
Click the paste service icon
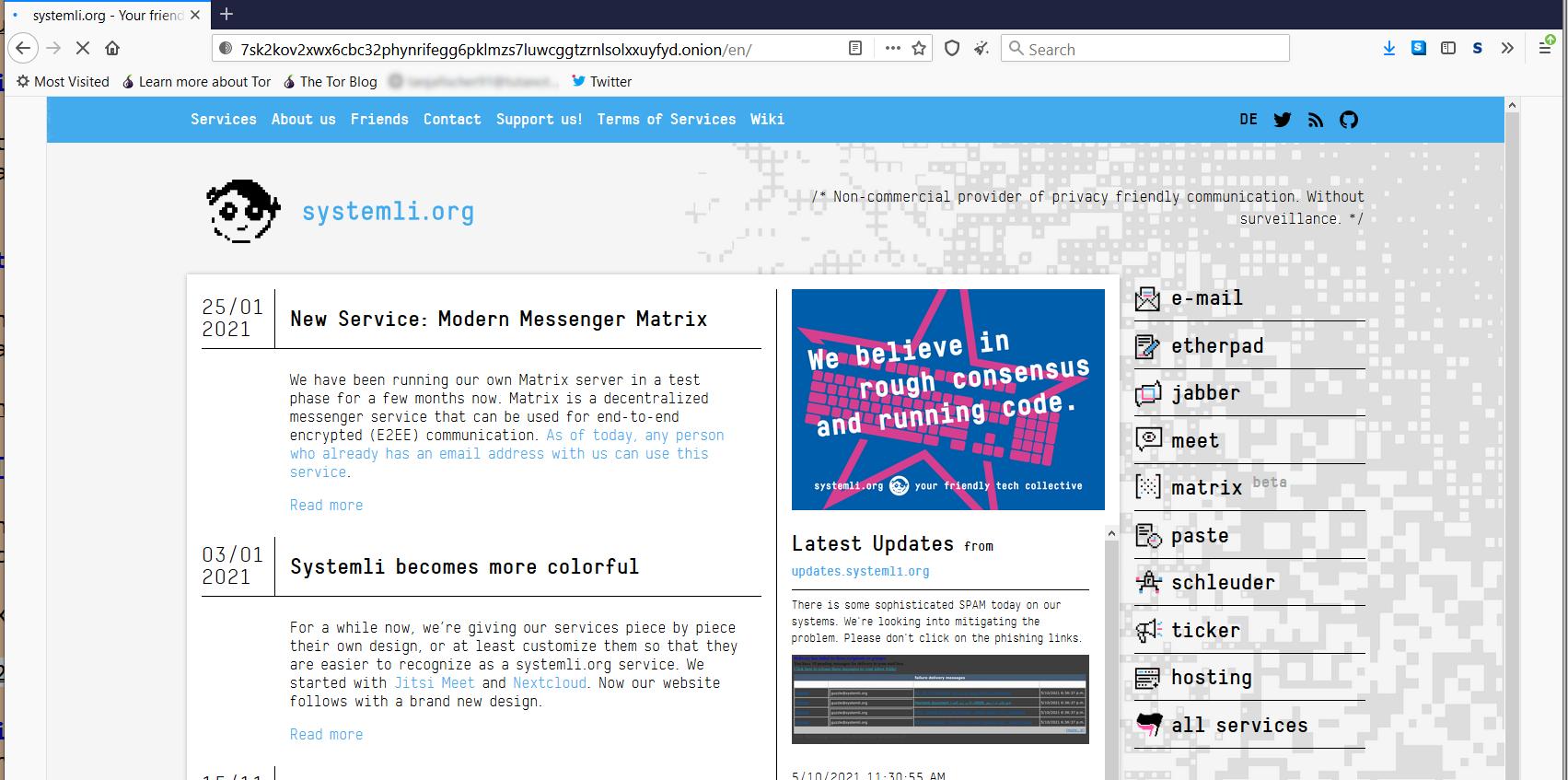pyautogui.click(x=1147, y=535)
